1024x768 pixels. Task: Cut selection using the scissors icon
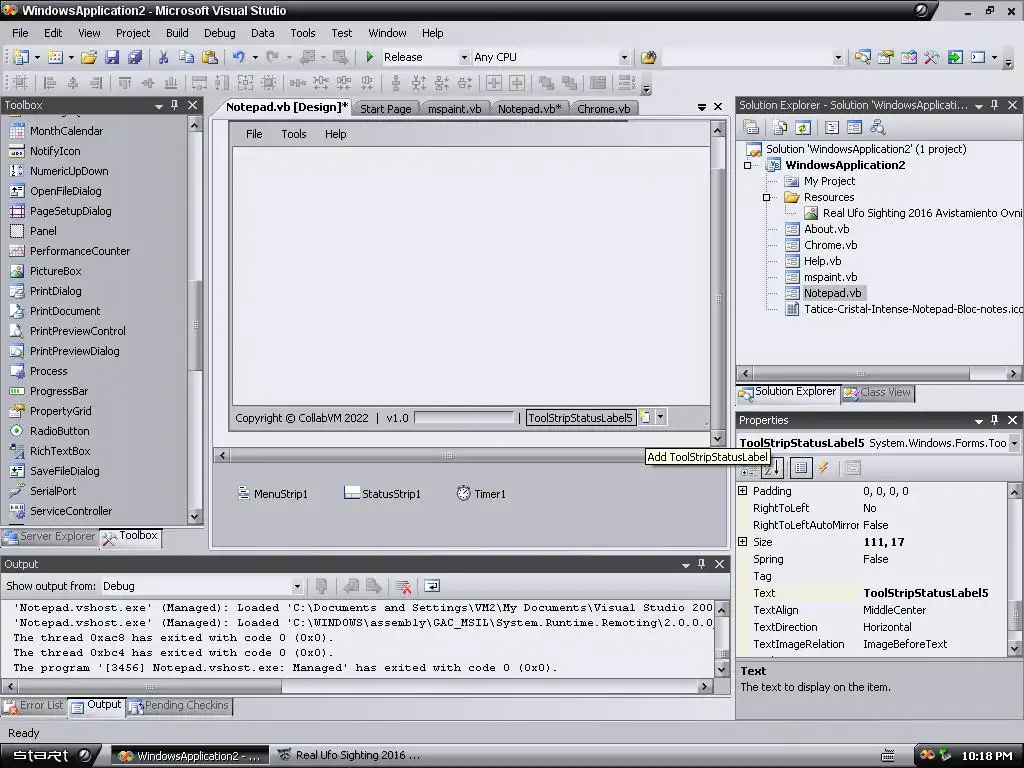pos(163,57)
